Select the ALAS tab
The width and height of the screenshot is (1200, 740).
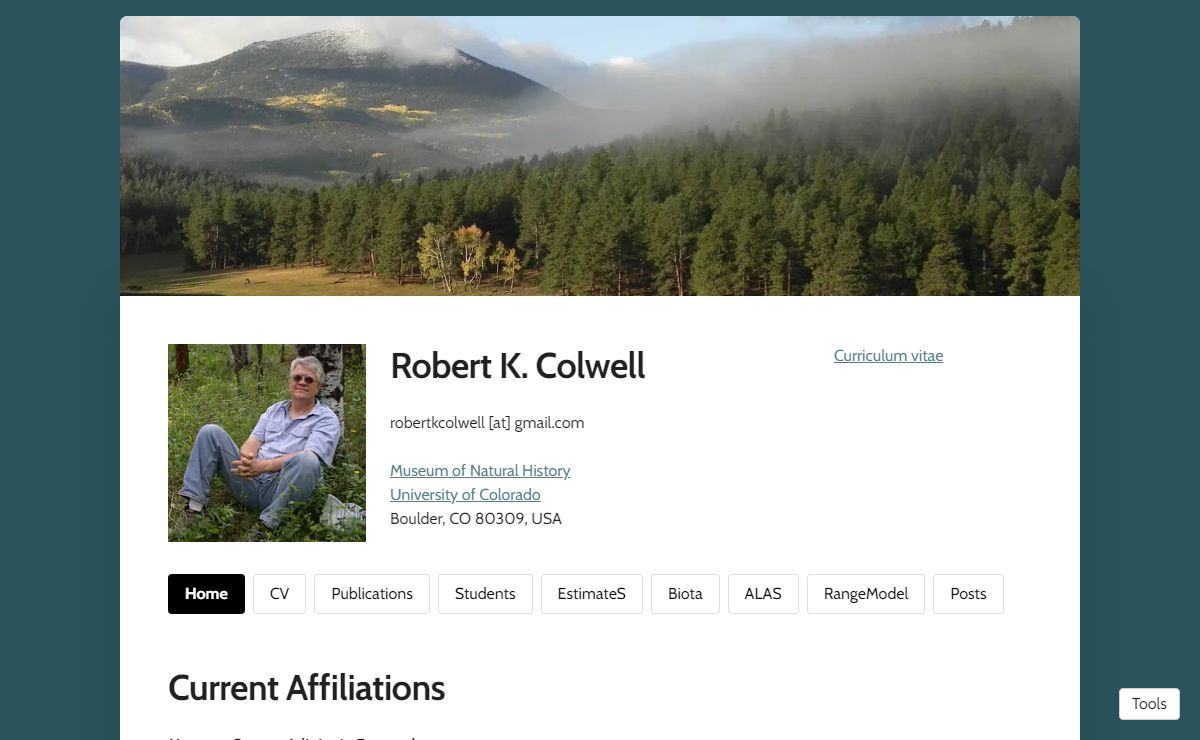coord(763,594)
